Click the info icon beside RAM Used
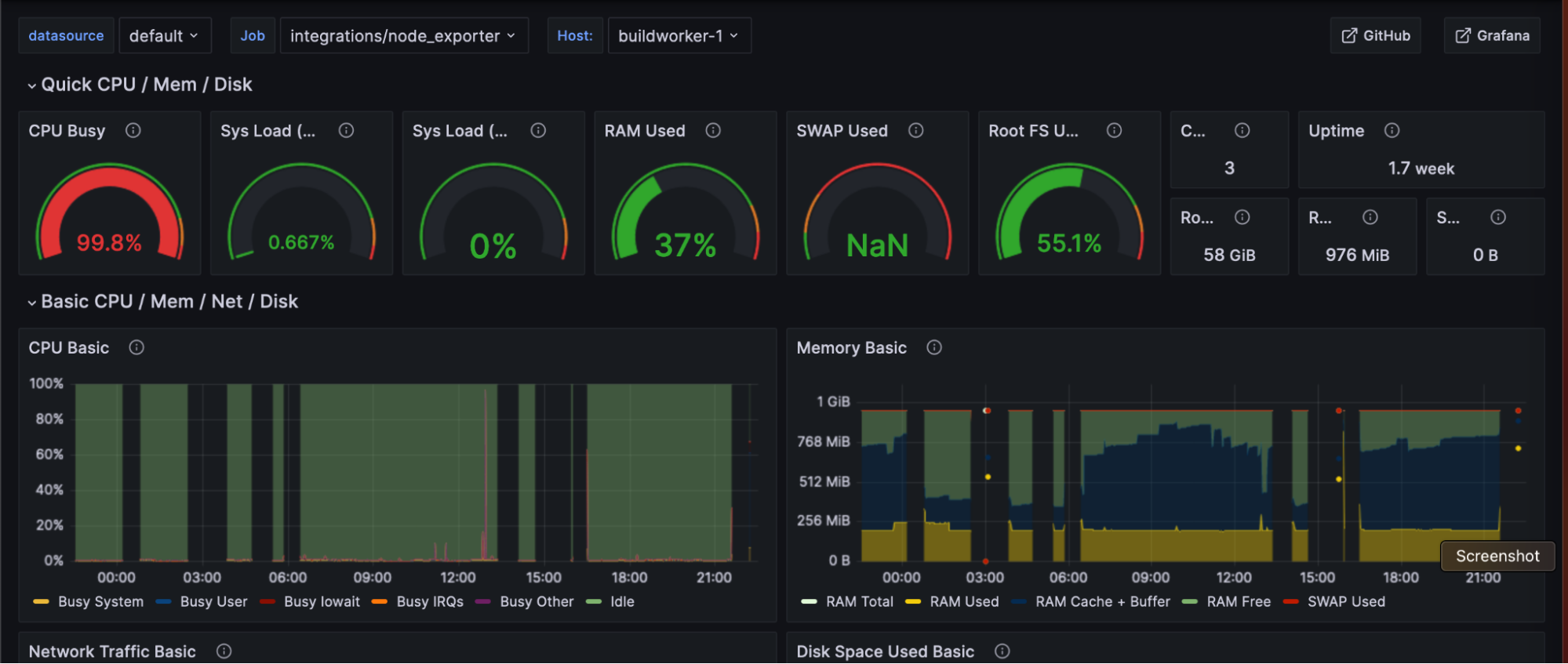 coord(713,130)
